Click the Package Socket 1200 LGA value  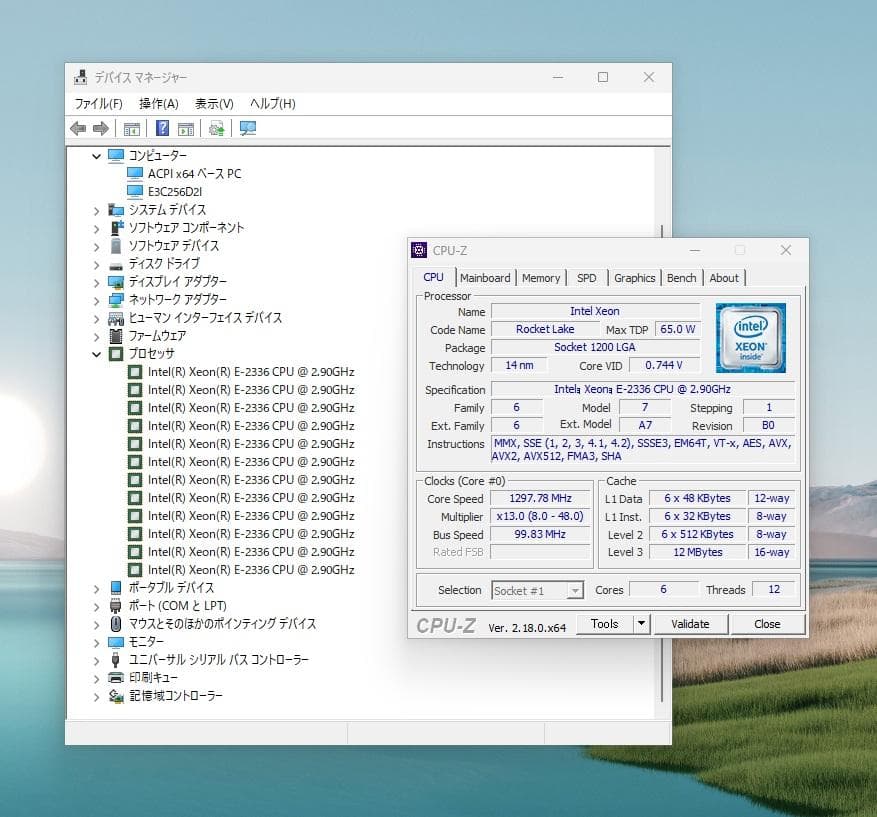(595, 347)
